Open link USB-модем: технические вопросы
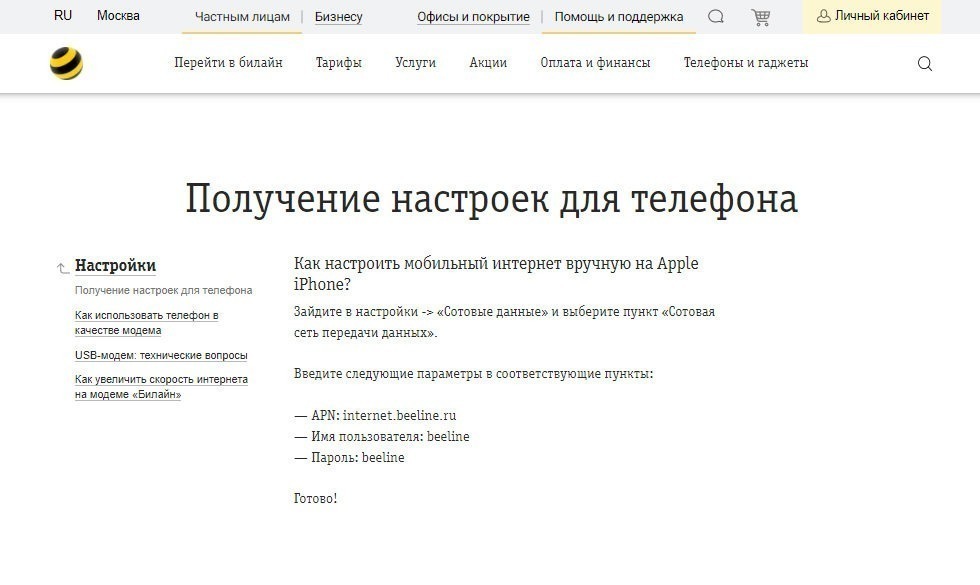Viewport: 980px width, 585px height. [160, 354]
